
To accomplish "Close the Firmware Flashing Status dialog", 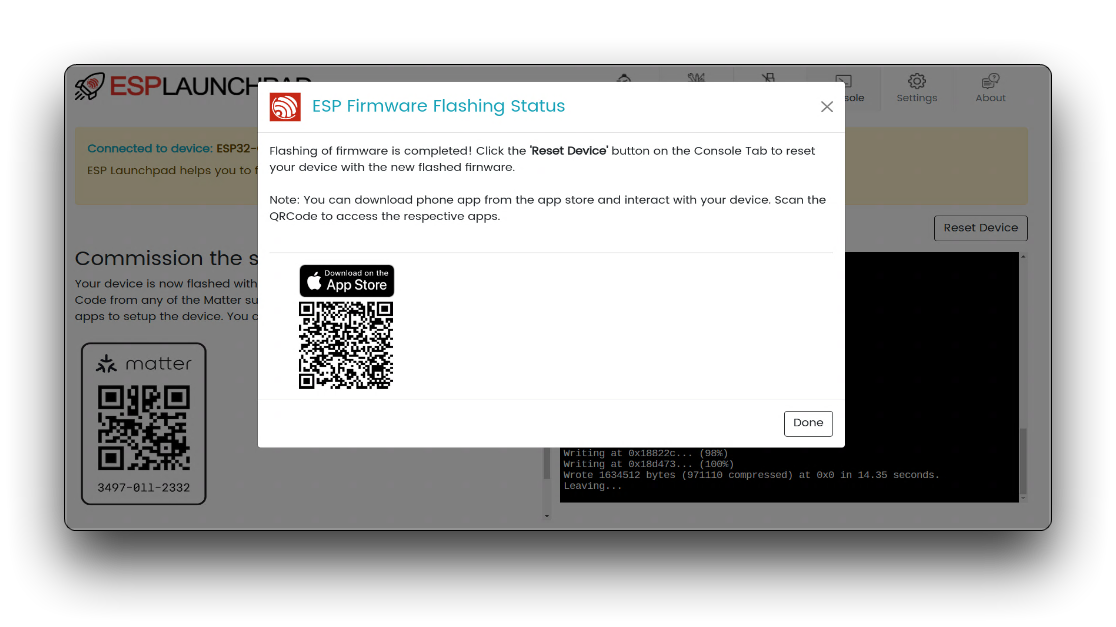I will pyautogui.click(x=826, y=107).
